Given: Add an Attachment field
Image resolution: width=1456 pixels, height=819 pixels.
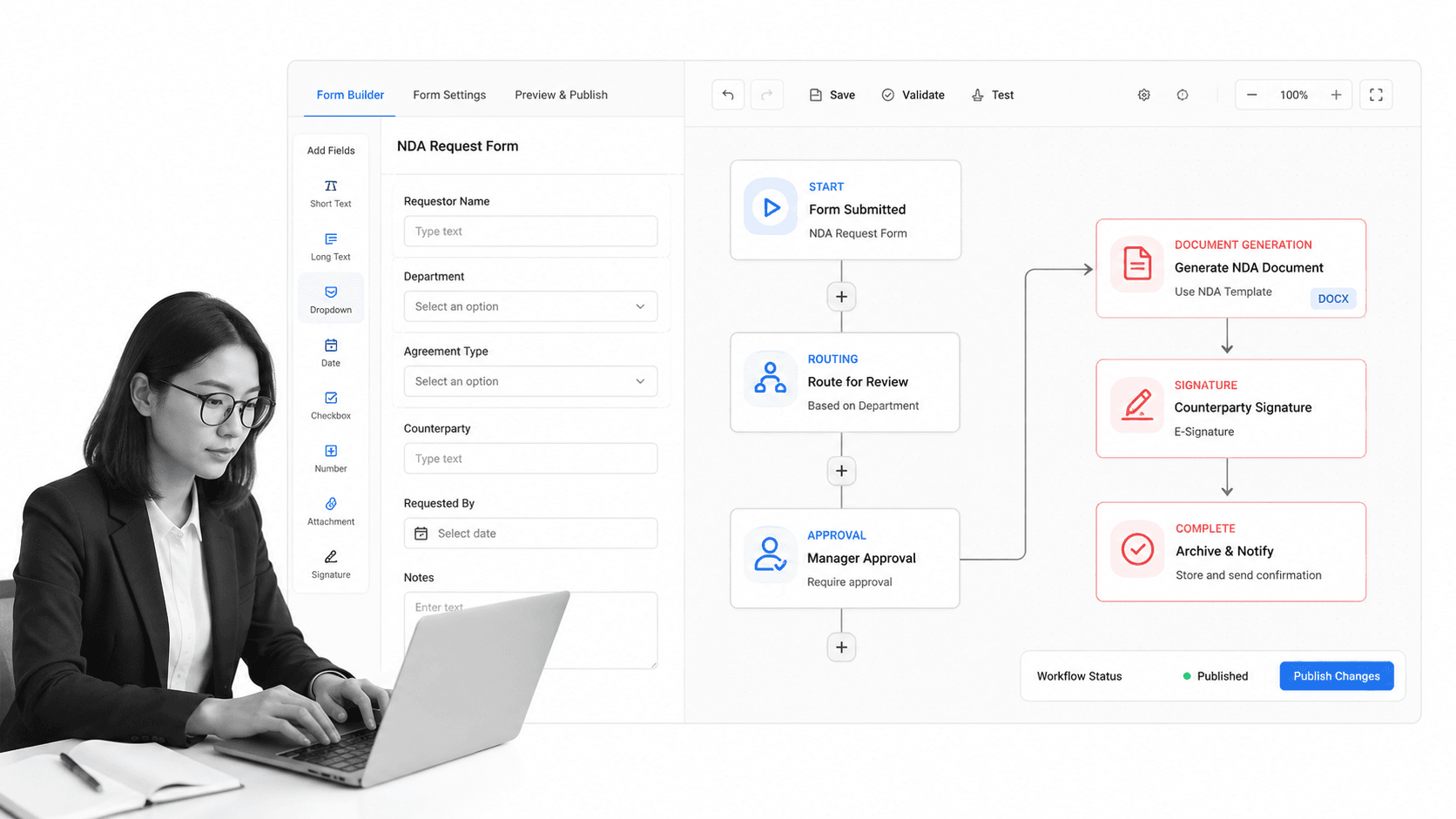Looking at the screenshot, I should coord(331,512).
